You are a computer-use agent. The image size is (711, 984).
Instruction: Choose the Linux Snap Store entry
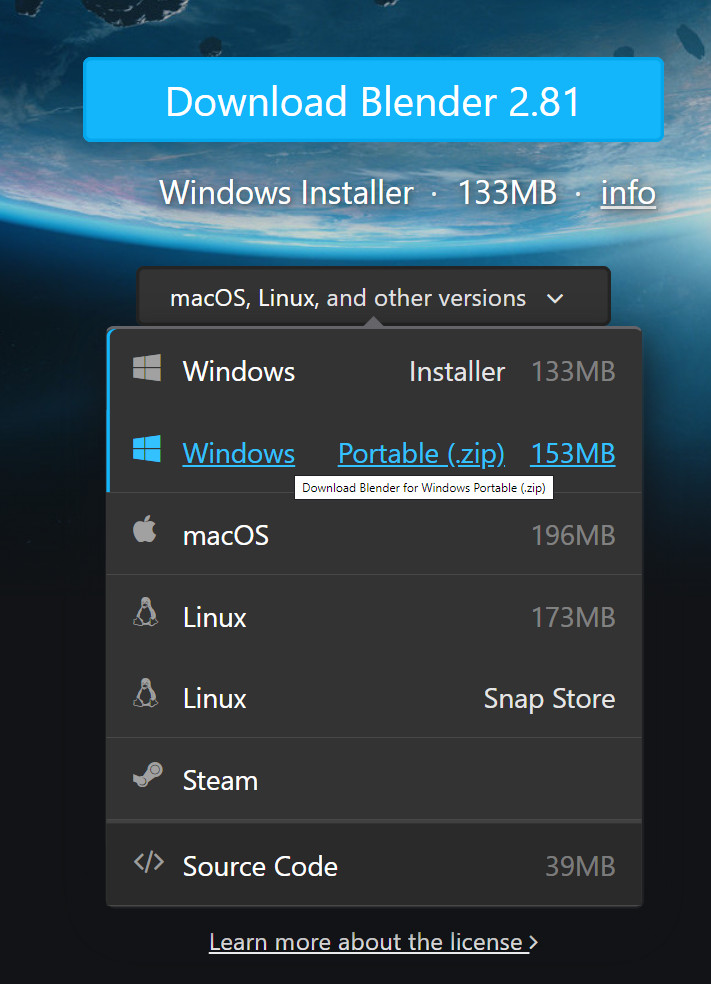(375, 698)
